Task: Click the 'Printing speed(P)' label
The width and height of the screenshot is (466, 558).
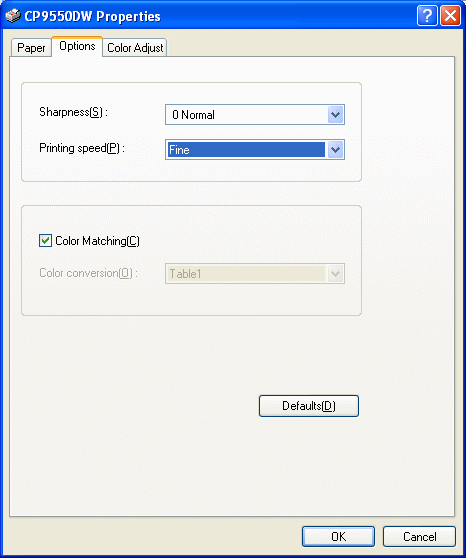Action: (x=82, y=148)
